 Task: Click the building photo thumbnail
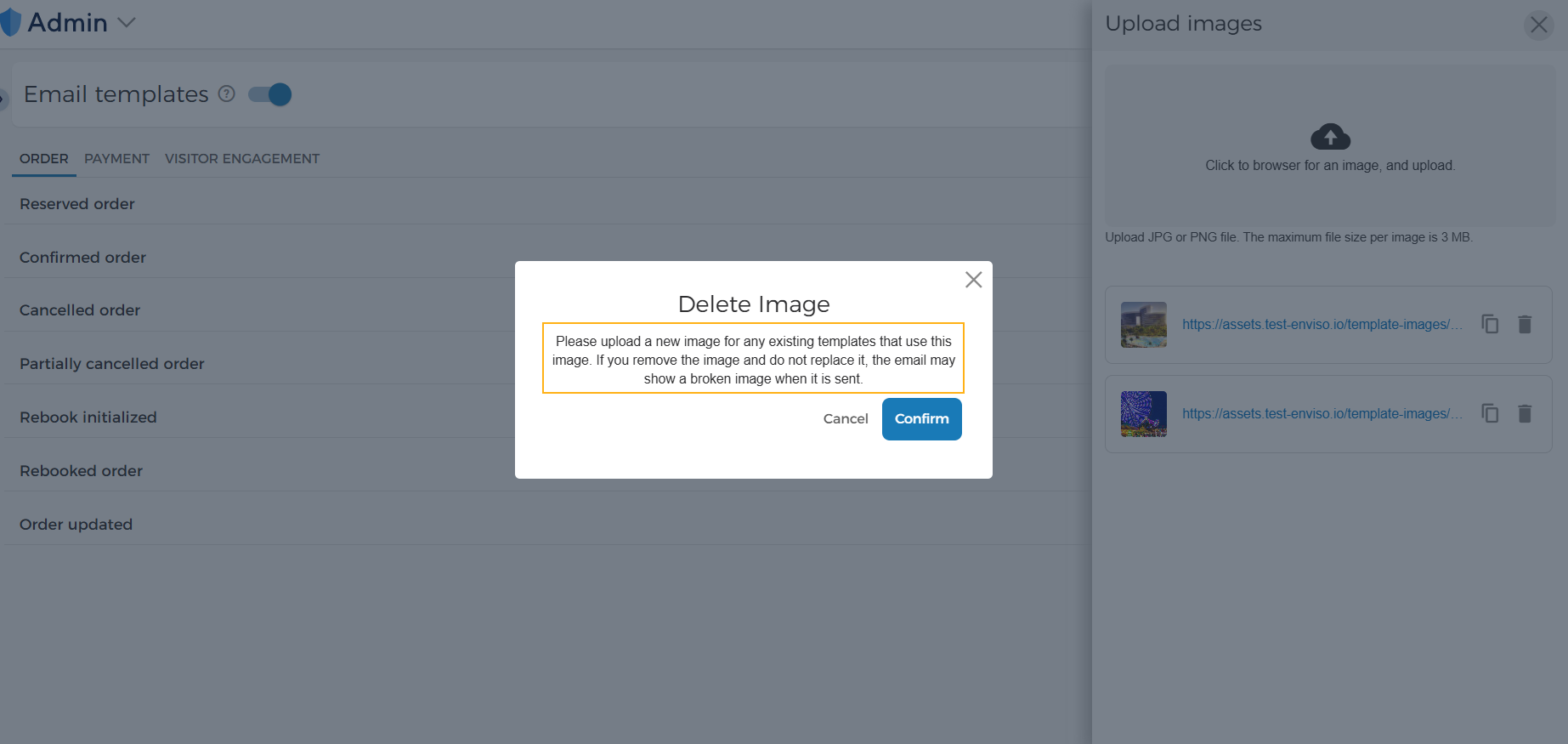1144,325
